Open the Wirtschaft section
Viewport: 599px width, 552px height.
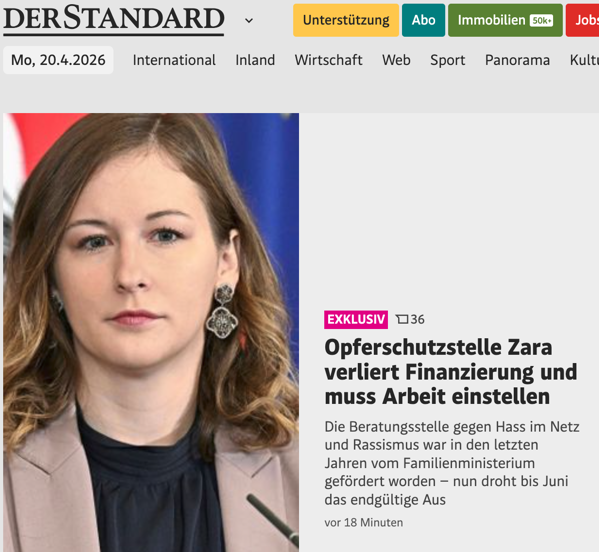tap(329, 60)
